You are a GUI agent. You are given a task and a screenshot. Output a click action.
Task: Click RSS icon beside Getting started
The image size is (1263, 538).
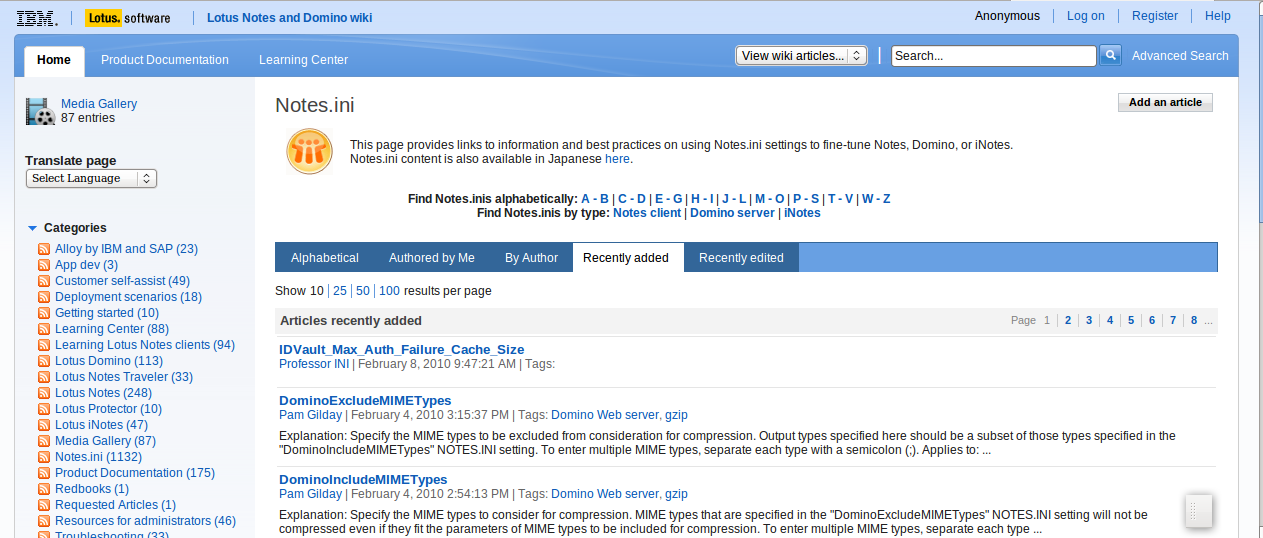pos(44,313)
